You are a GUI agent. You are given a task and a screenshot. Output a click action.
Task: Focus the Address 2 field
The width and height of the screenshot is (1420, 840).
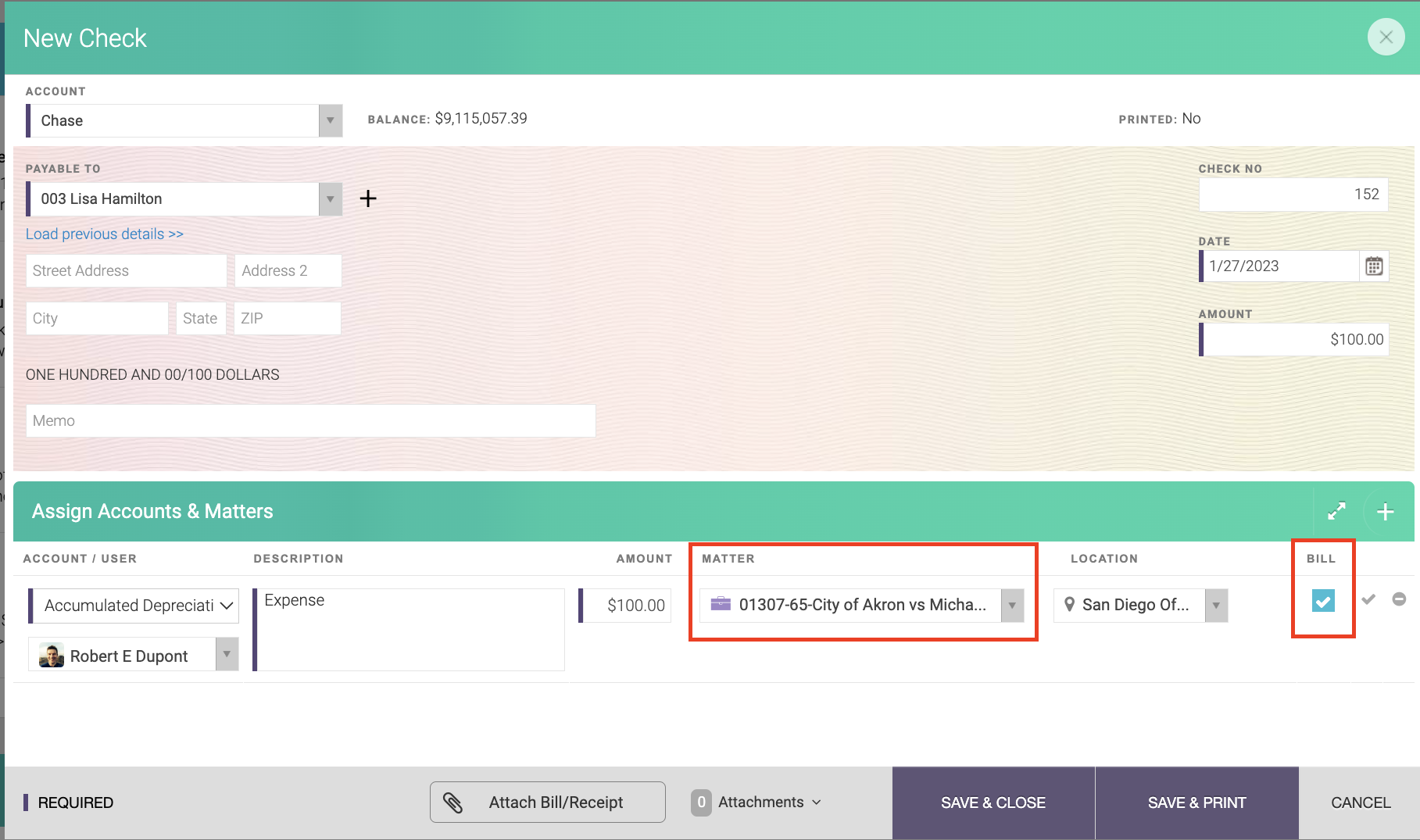click(288, 270)
